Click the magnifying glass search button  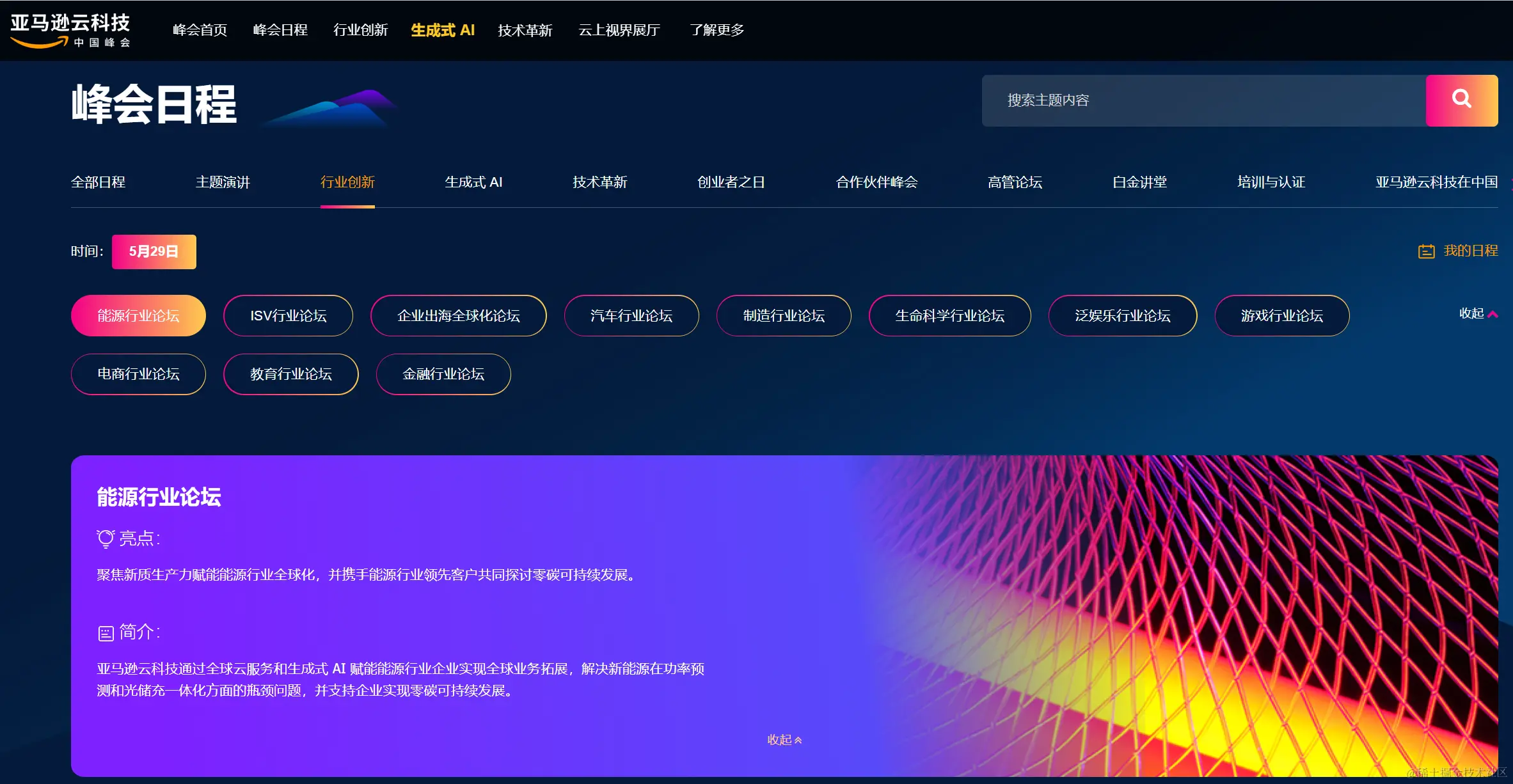(x=1461, y=100)
